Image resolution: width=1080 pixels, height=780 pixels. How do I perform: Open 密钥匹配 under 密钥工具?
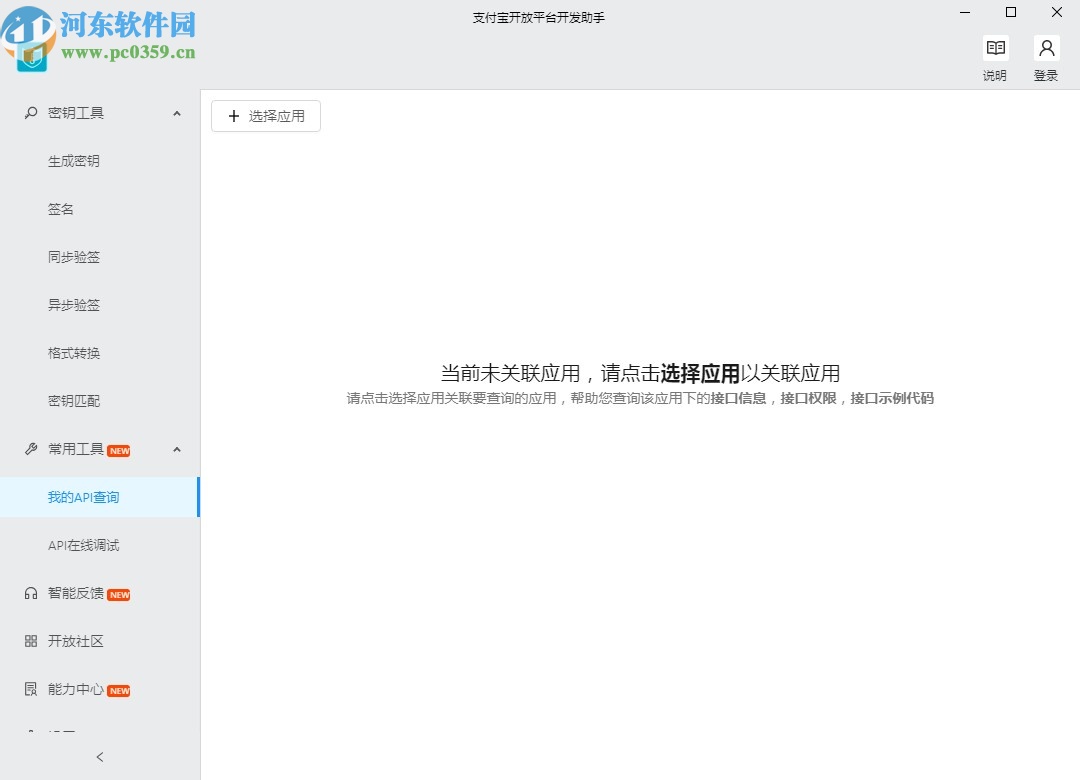[x=73, y=401]
